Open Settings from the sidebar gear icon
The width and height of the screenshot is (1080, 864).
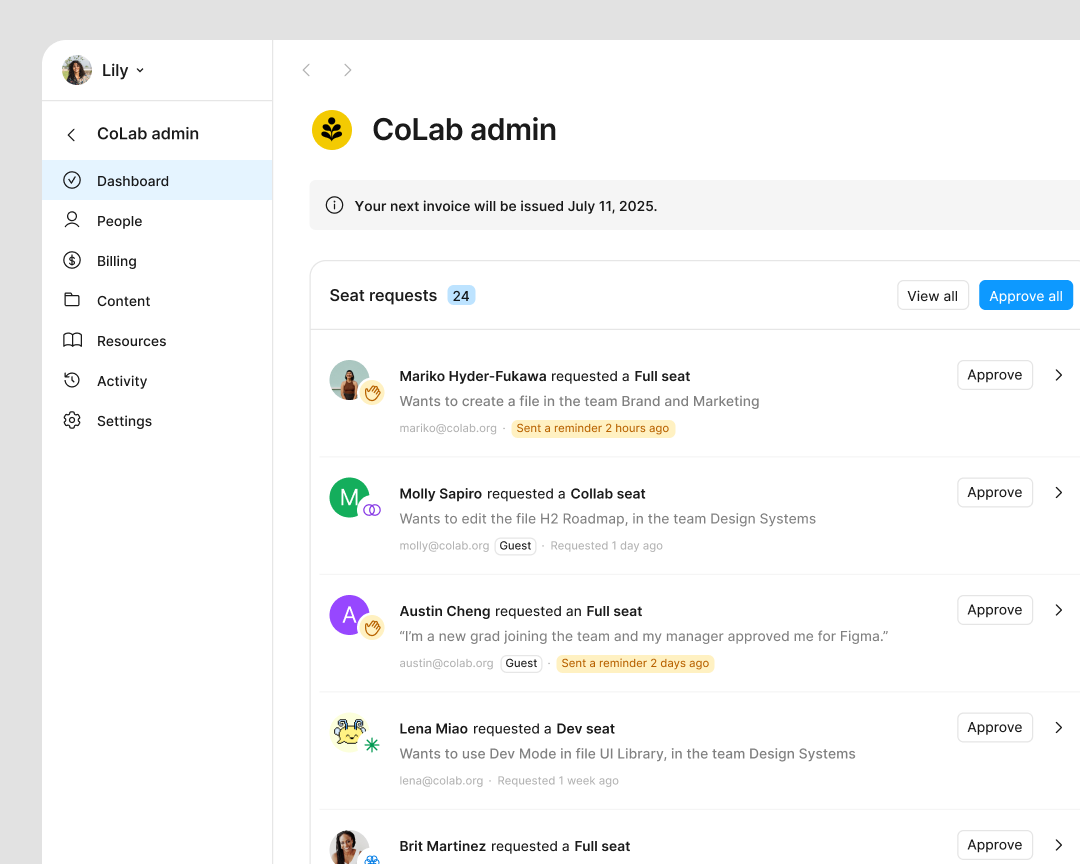[x=71, y=420]
